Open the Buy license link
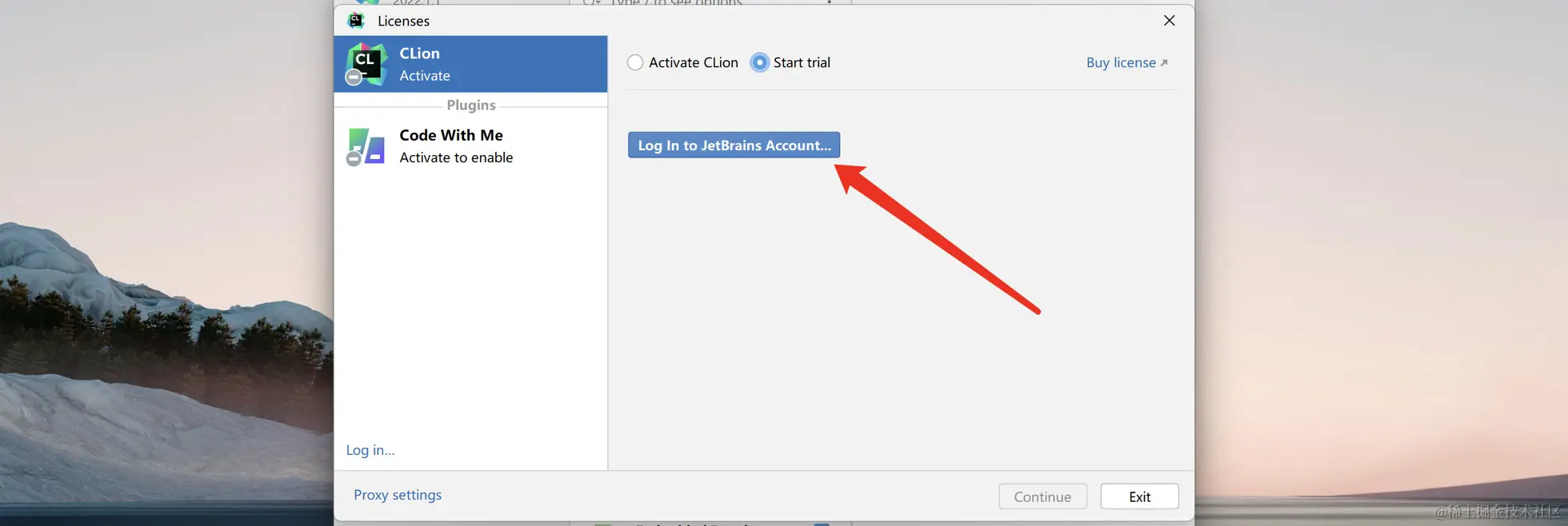The height and width of the screenshot is (526, 1568). 1121,62
